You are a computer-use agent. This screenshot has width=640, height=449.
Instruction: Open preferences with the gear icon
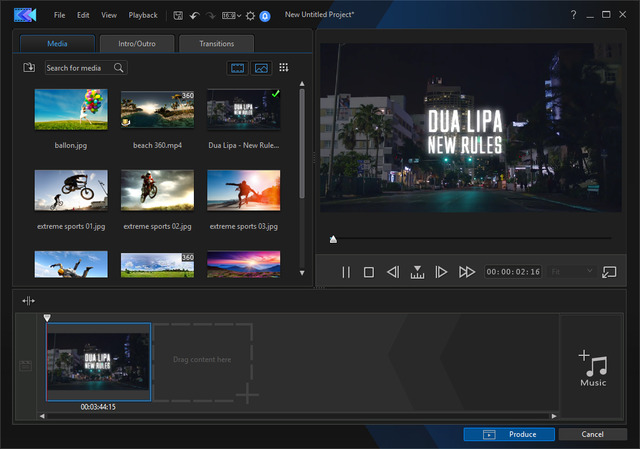pyautogui.click(x=250, y=16)
